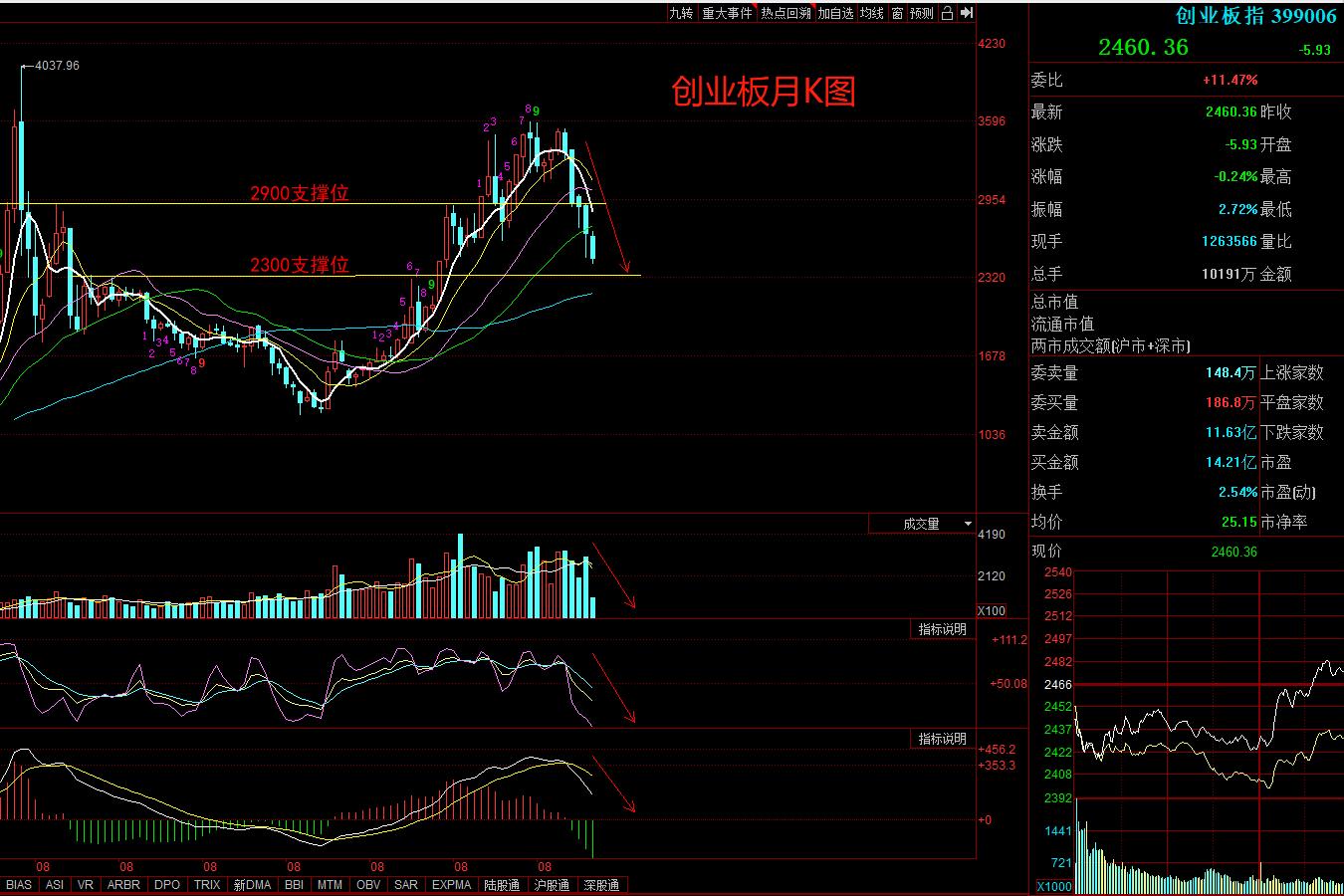Click the 预测 forecast button

[x=923, y=13]
